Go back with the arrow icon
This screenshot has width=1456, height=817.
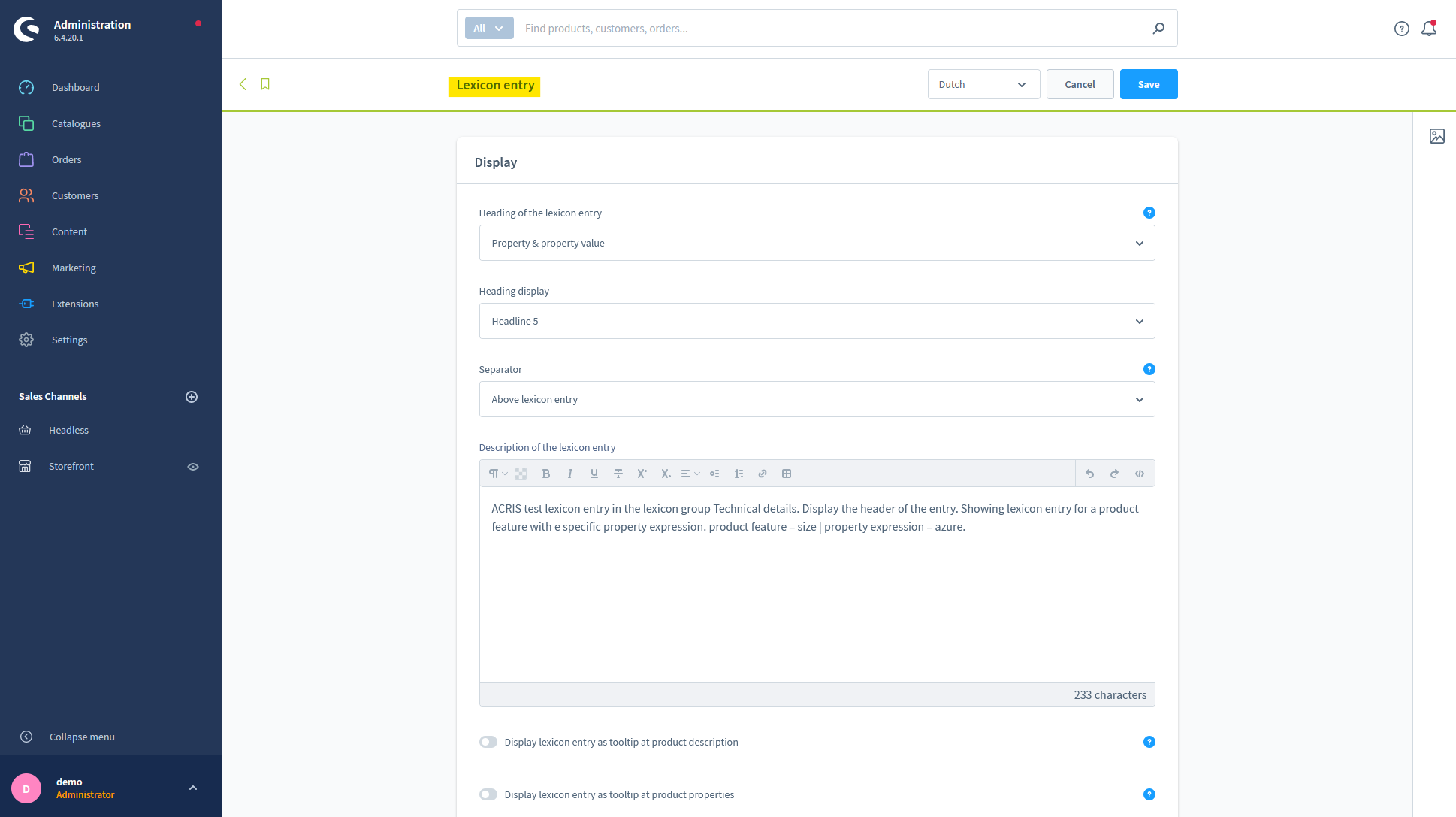243,84
